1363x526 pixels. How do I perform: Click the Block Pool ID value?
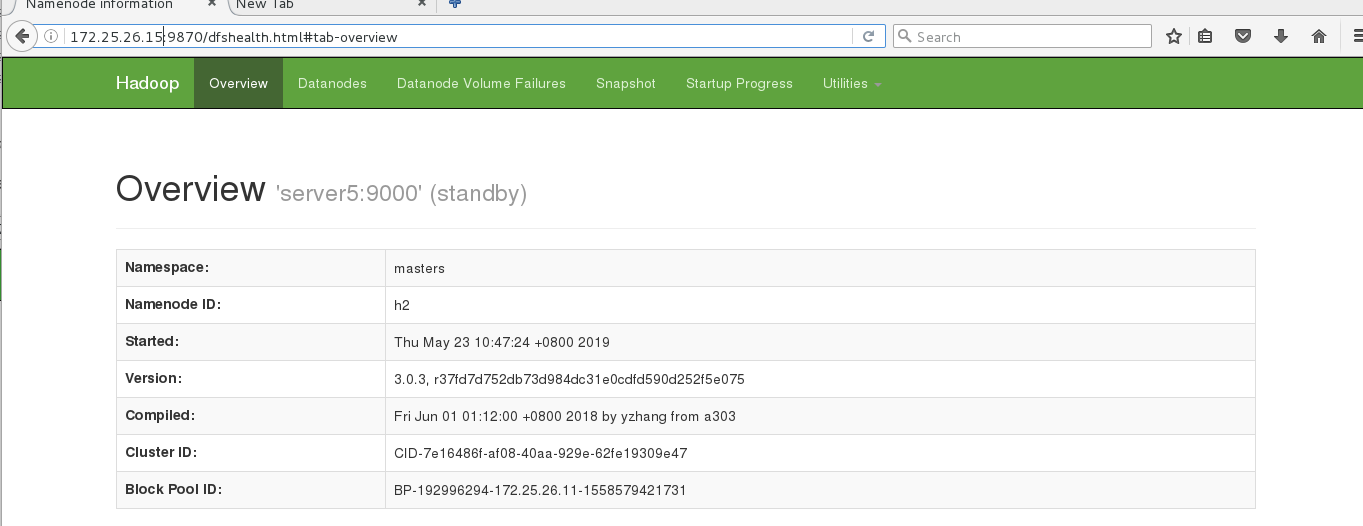pos(540,490)
